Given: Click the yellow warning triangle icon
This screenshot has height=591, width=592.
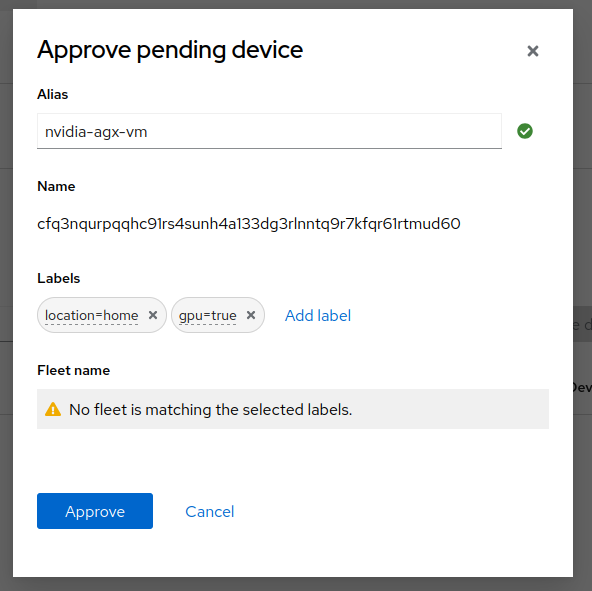Looking at the screenshot, I should [53, 409].
